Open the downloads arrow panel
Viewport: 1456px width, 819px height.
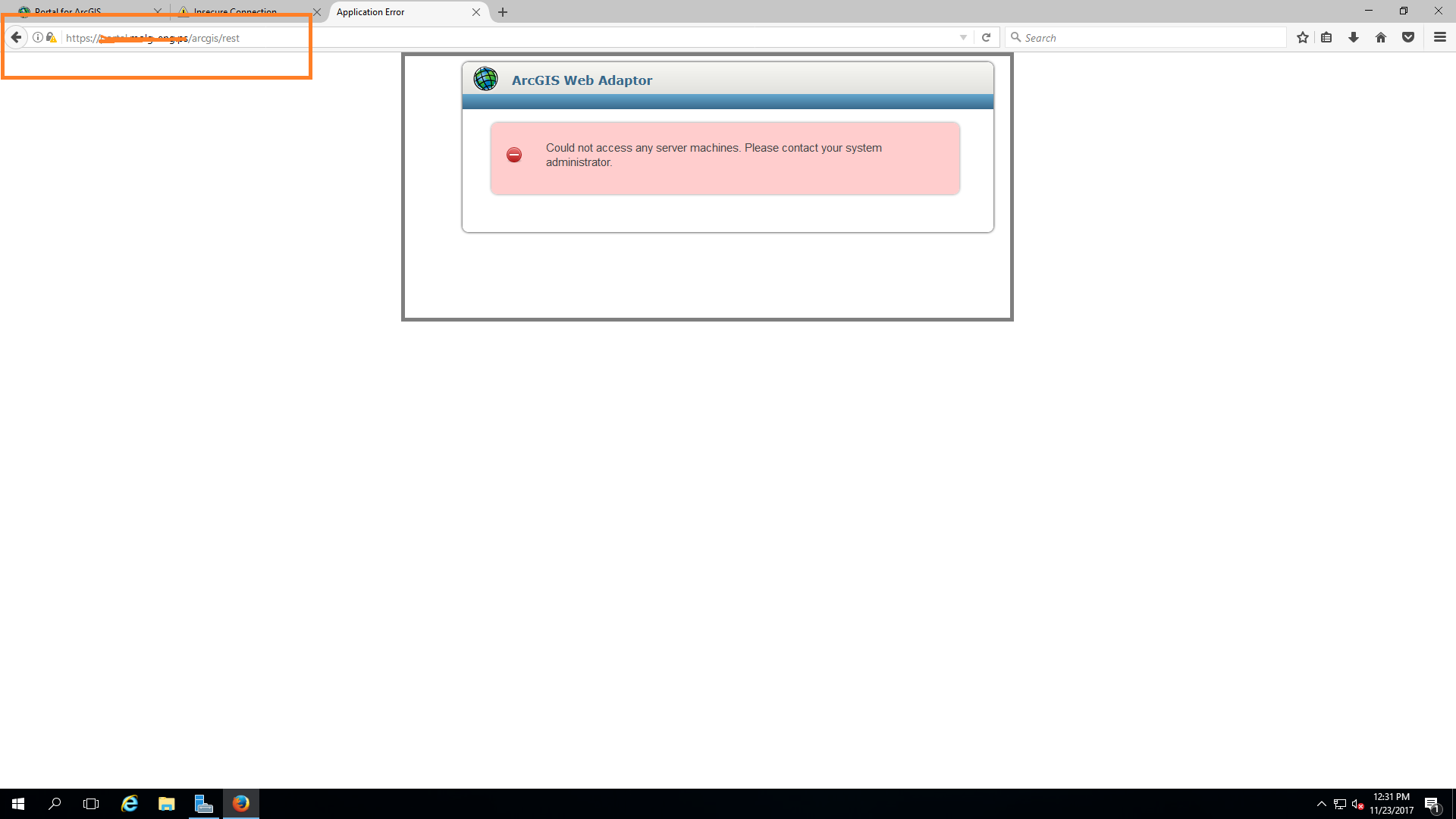1353,37
